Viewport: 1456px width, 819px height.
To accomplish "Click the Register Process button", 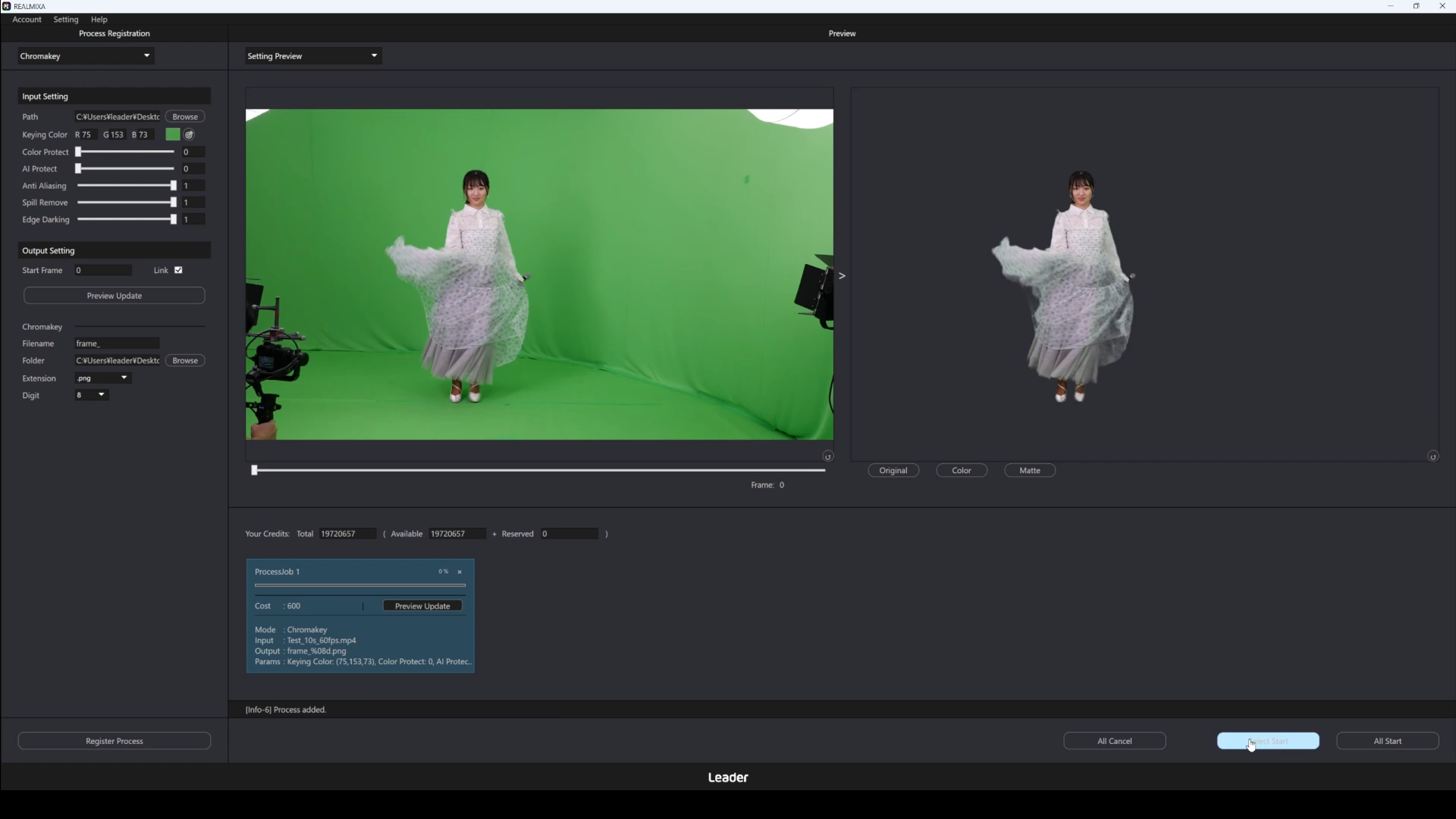I will point(115,741).
